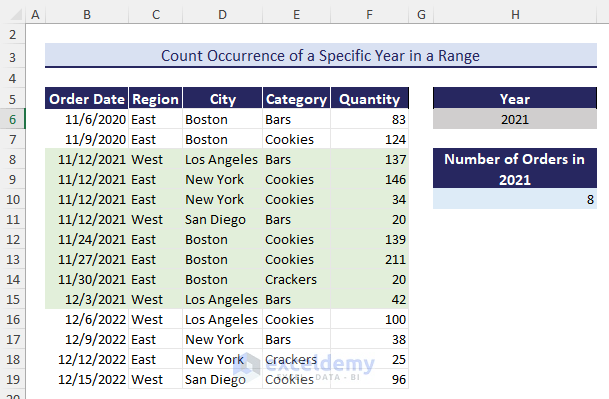This screenshot has height=399, width=609.
Task: Select column F header
Action: click(x=369, y=14)
